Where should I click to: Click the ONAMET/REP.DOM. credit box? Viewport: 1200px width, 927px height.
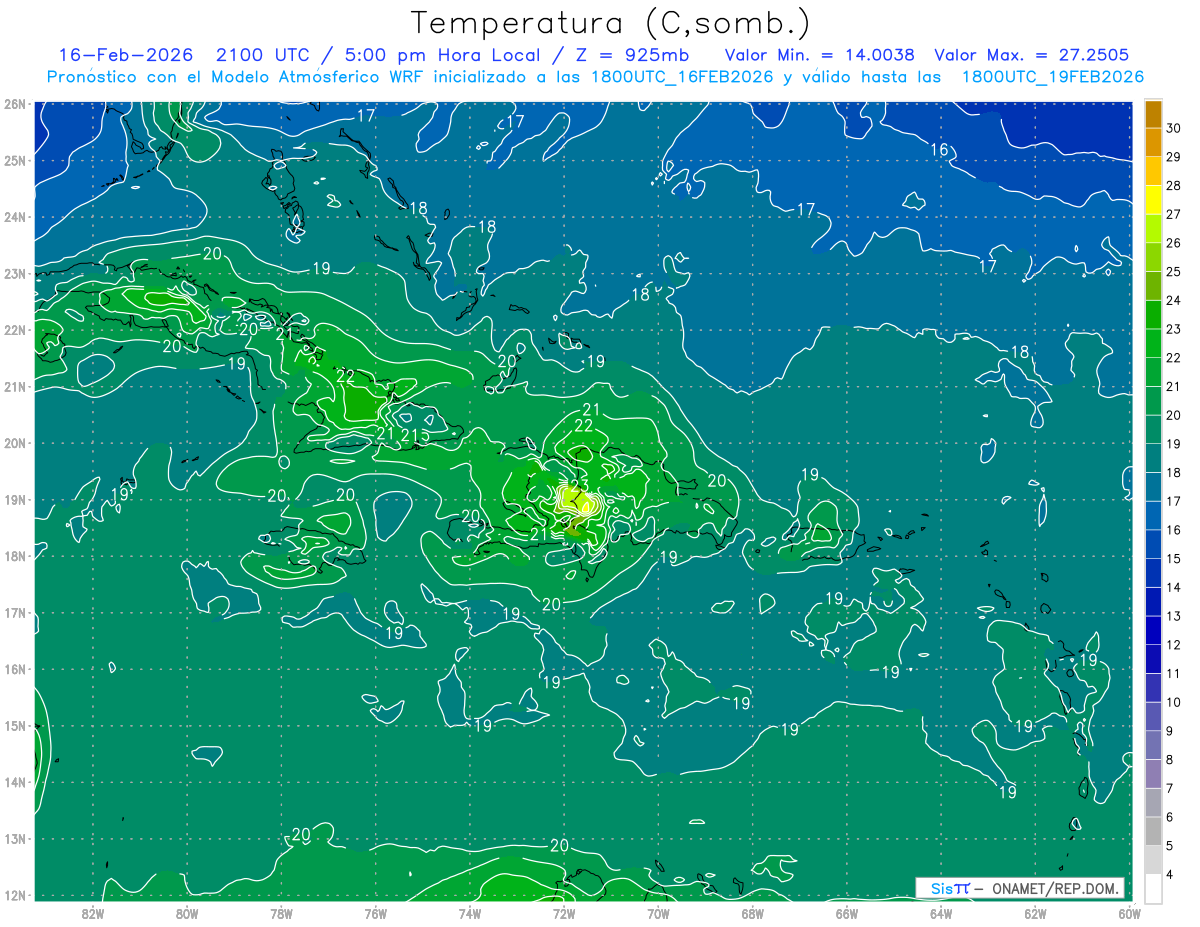pos(1019,888)
